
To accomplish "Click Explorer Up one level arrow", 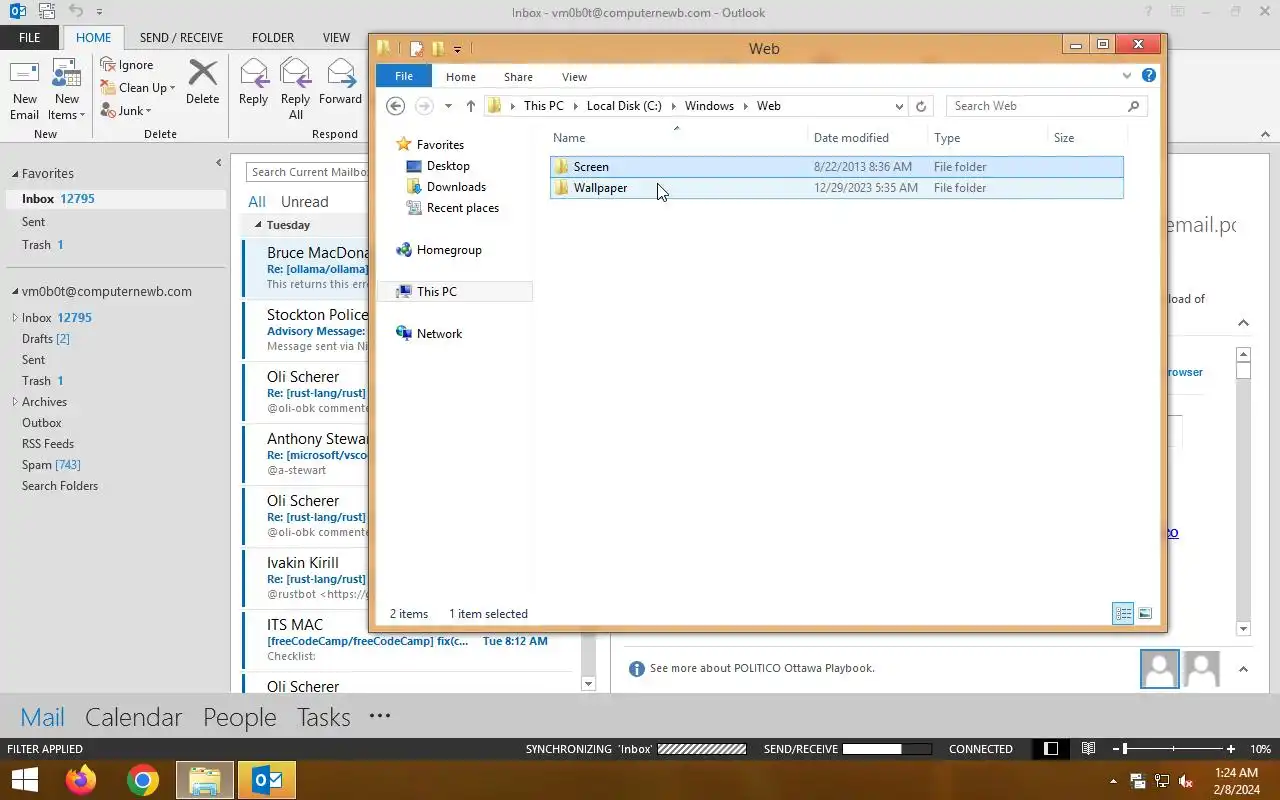I will click(x=470, y=106).
